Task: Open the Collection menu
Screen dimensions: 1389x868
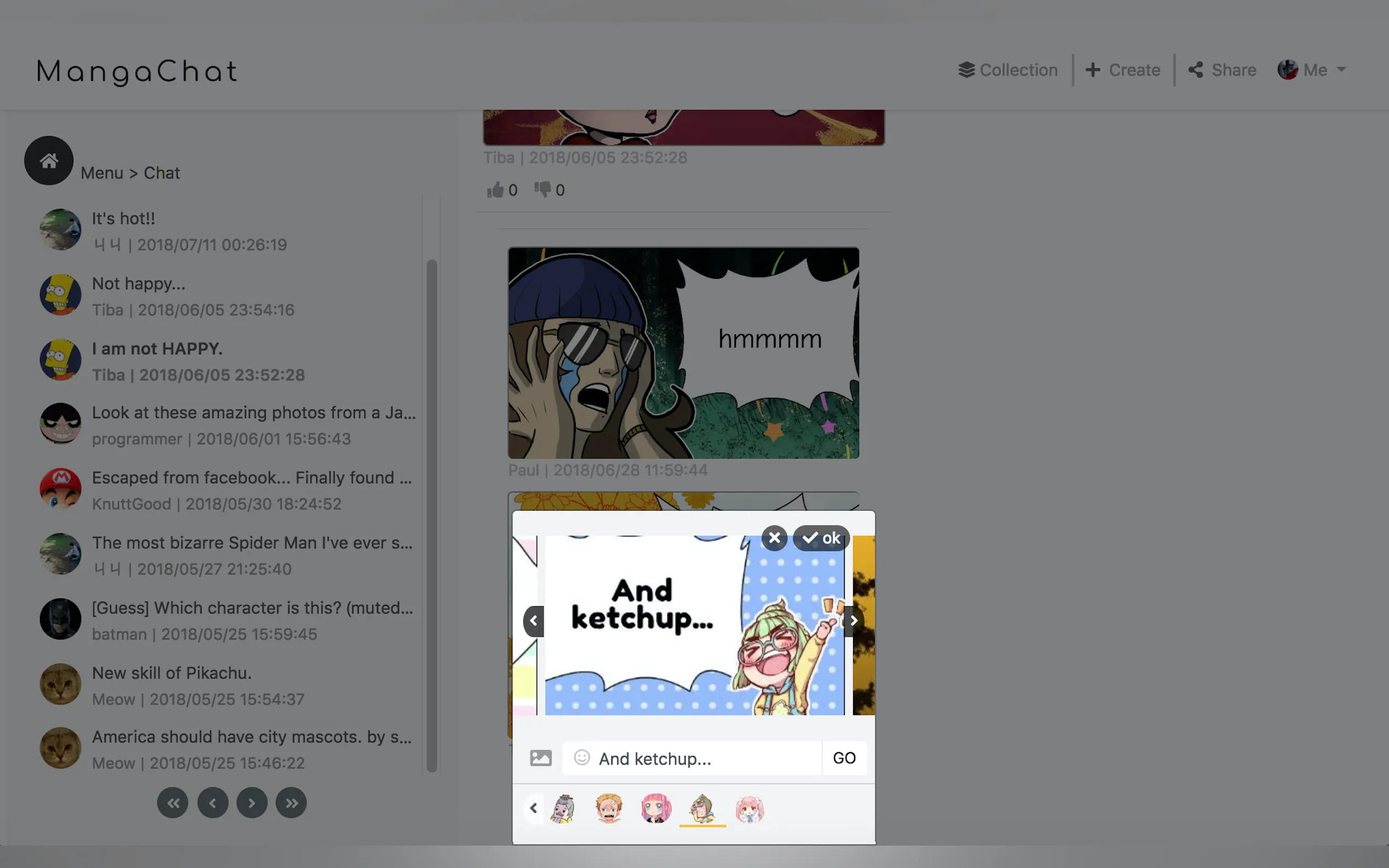Action: coord(1008,70)
